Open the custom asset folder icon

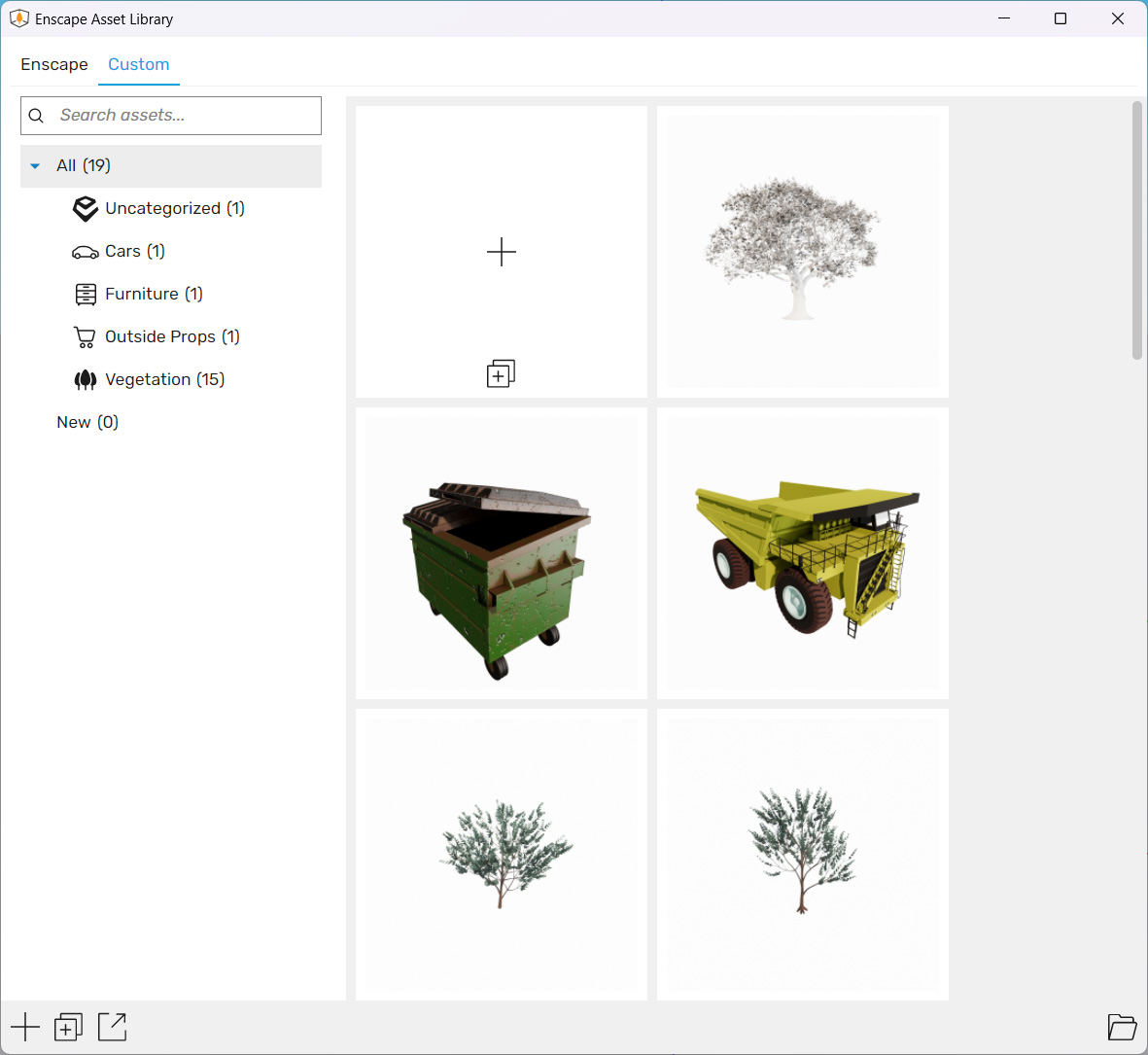point(1122,1027)
